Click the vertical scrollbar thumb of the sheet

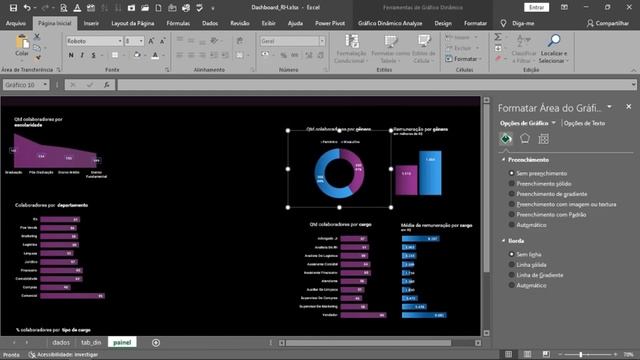click(487, 189)
